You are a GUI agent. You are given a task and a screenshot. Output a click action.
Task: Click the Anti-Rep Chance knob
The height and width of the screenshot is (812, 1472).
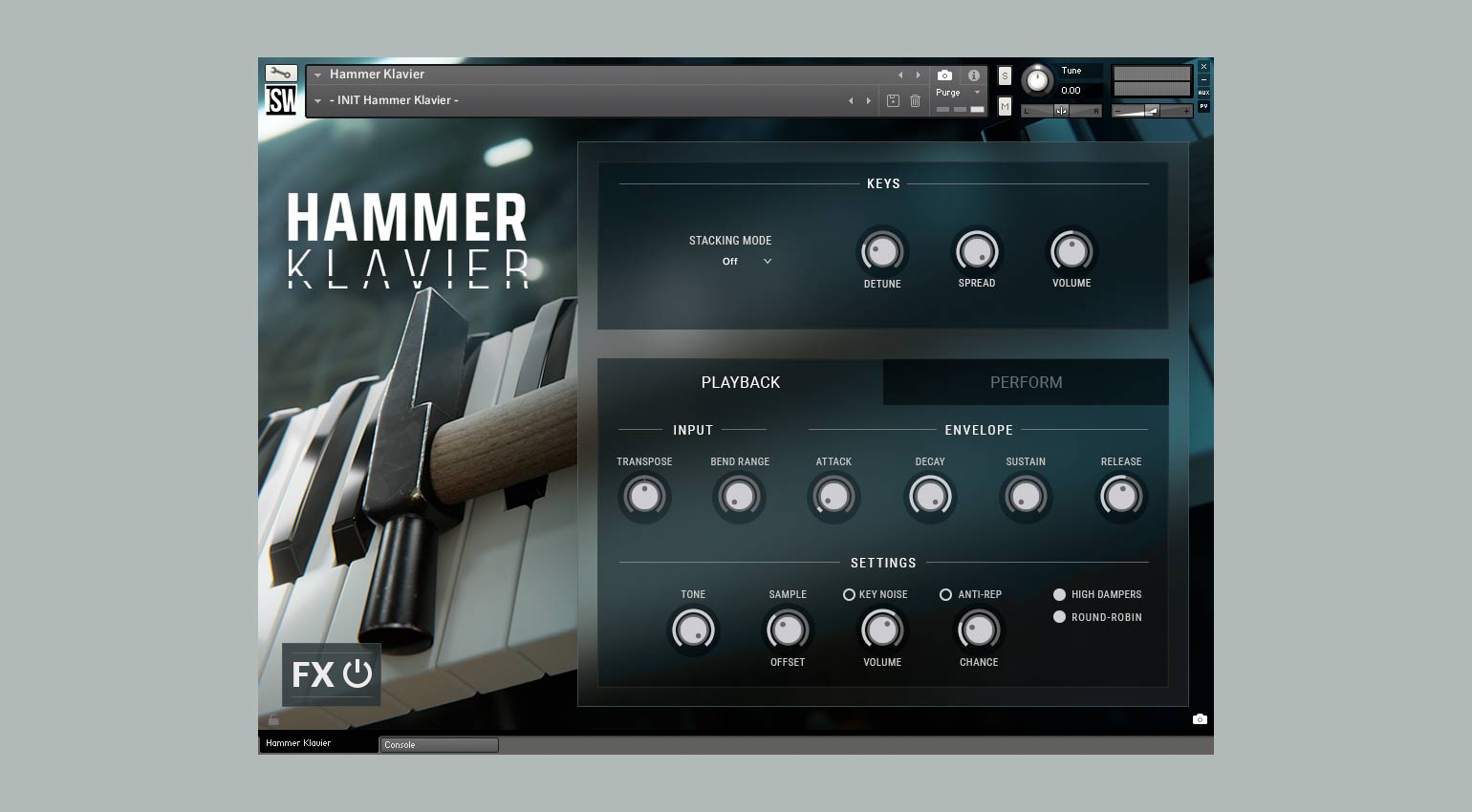coord(978,630)
